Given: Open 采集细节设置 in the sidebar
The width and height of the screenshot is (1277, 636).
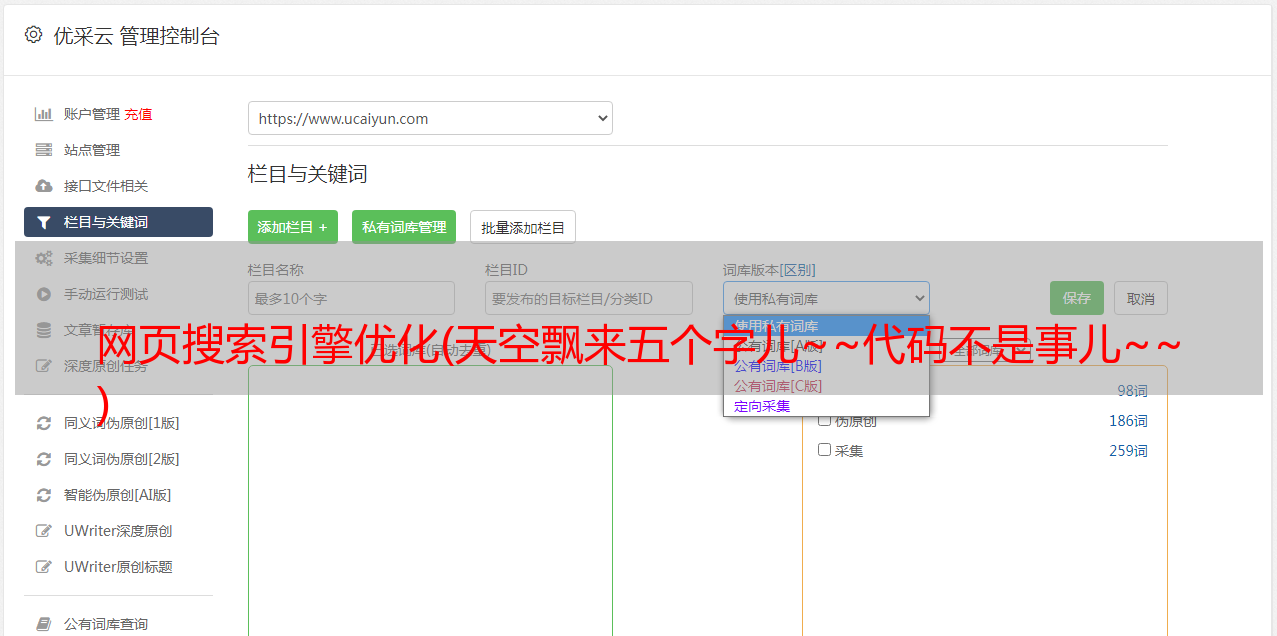Looking at the screenshot, I should coord(106,258).
